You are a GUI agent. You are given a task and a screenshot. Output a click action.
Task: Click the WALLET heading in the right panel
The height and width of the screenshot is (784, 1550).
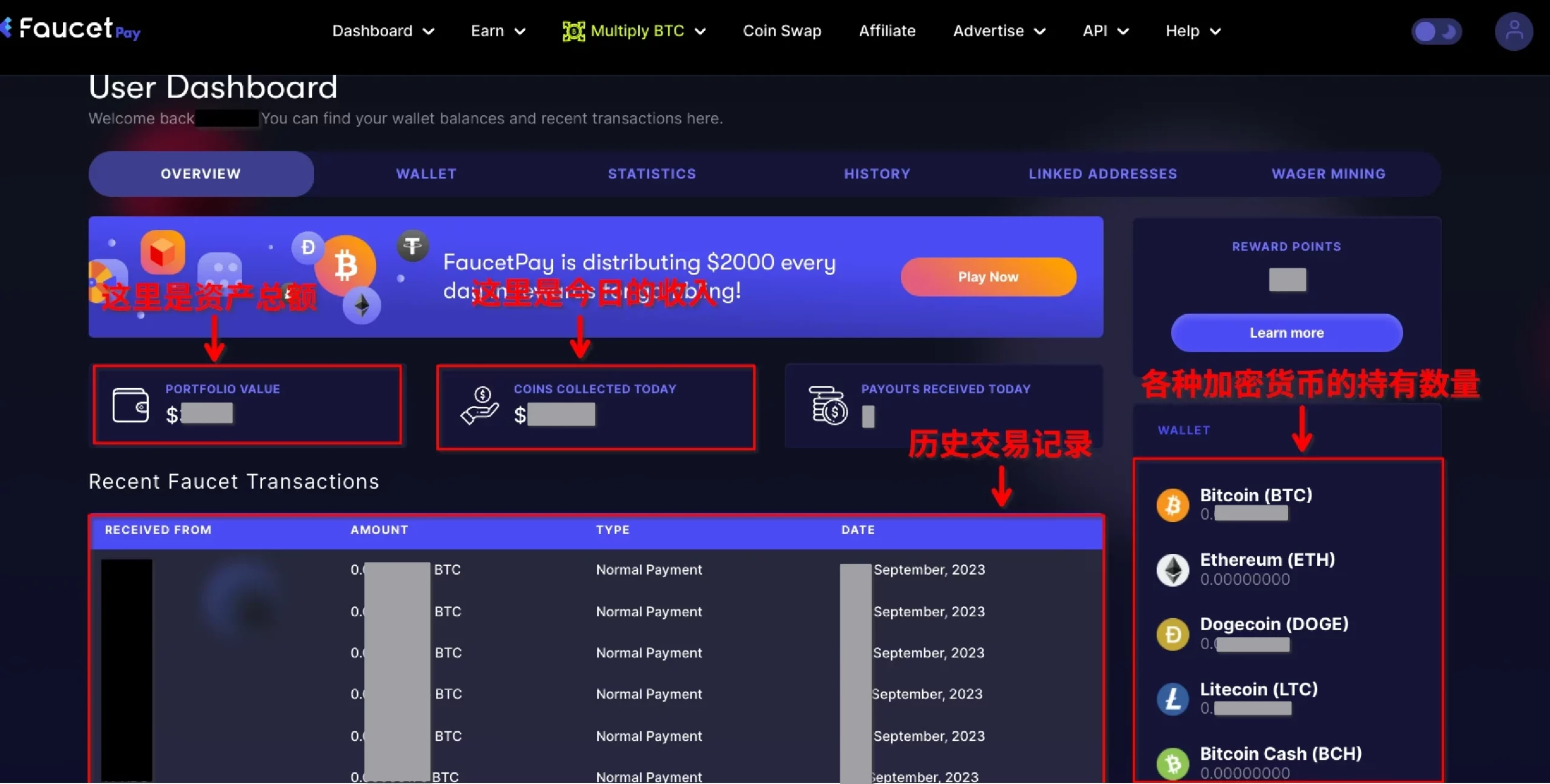pyautogui.click(x=1184, y=430)
